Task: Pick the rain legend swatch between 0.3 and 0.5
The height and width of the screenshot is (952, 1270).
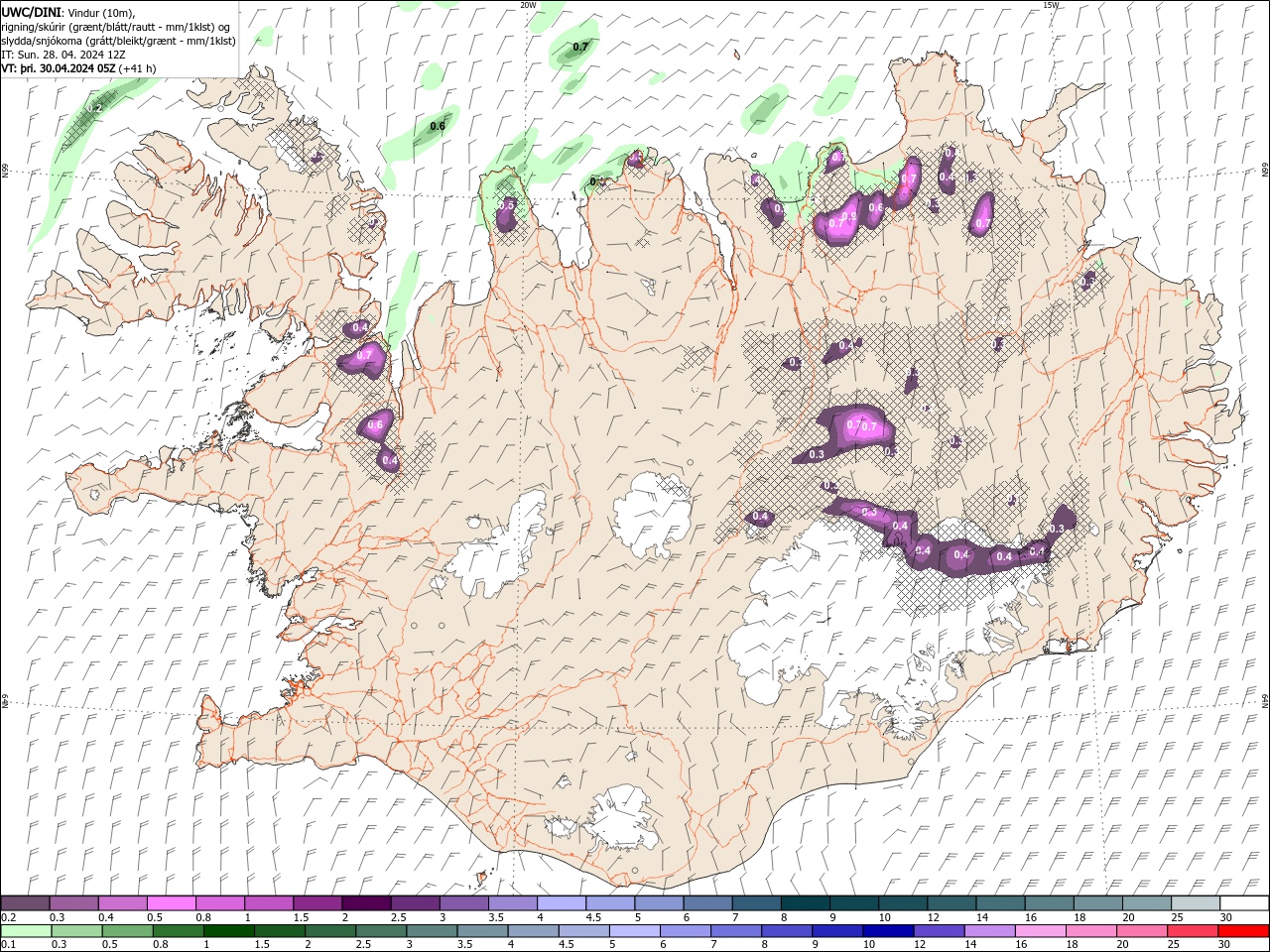Action: click(x=78, y=931)
